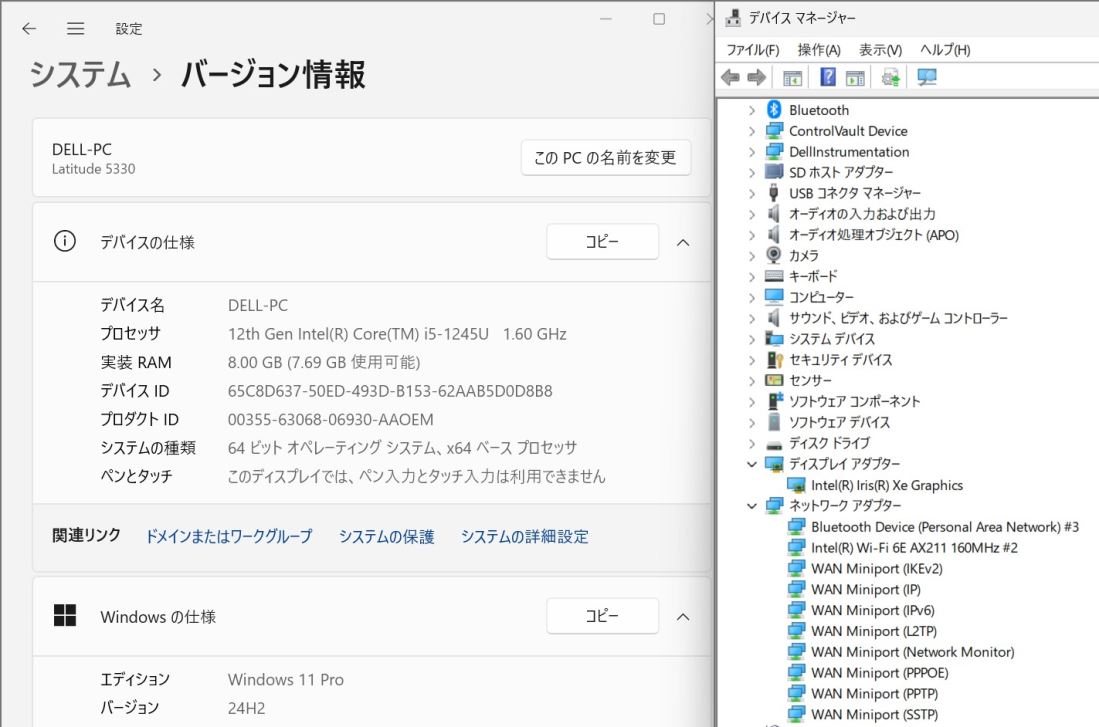
Task: Open the システムの保護 link
Action: coord(386,537)
